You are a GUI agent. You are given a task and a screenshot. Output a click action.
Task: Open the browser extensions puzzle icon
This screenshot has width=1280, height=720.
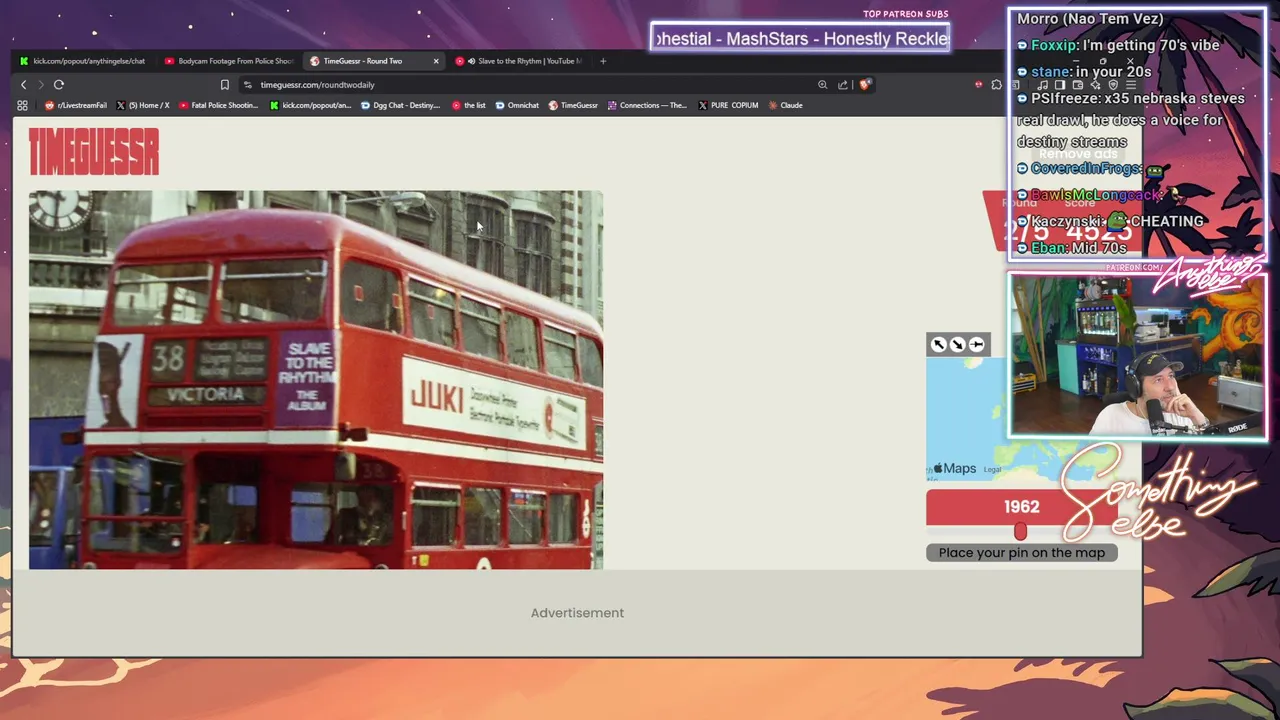pos(996,85)
